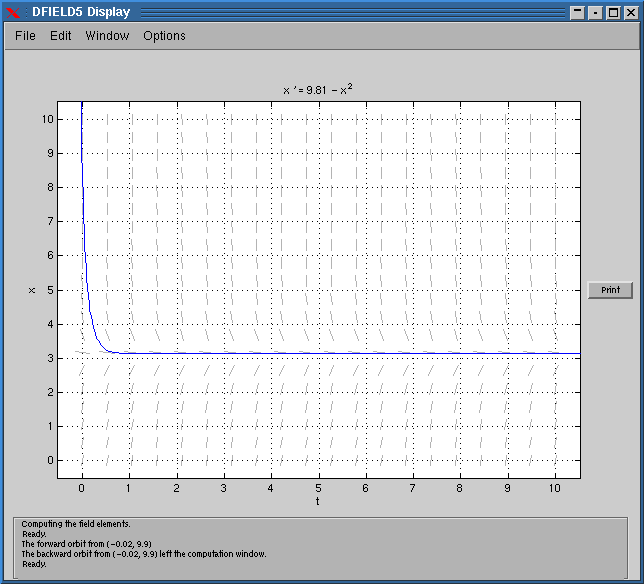Click the tick label 10 on the t-axis

pos(555,488)
